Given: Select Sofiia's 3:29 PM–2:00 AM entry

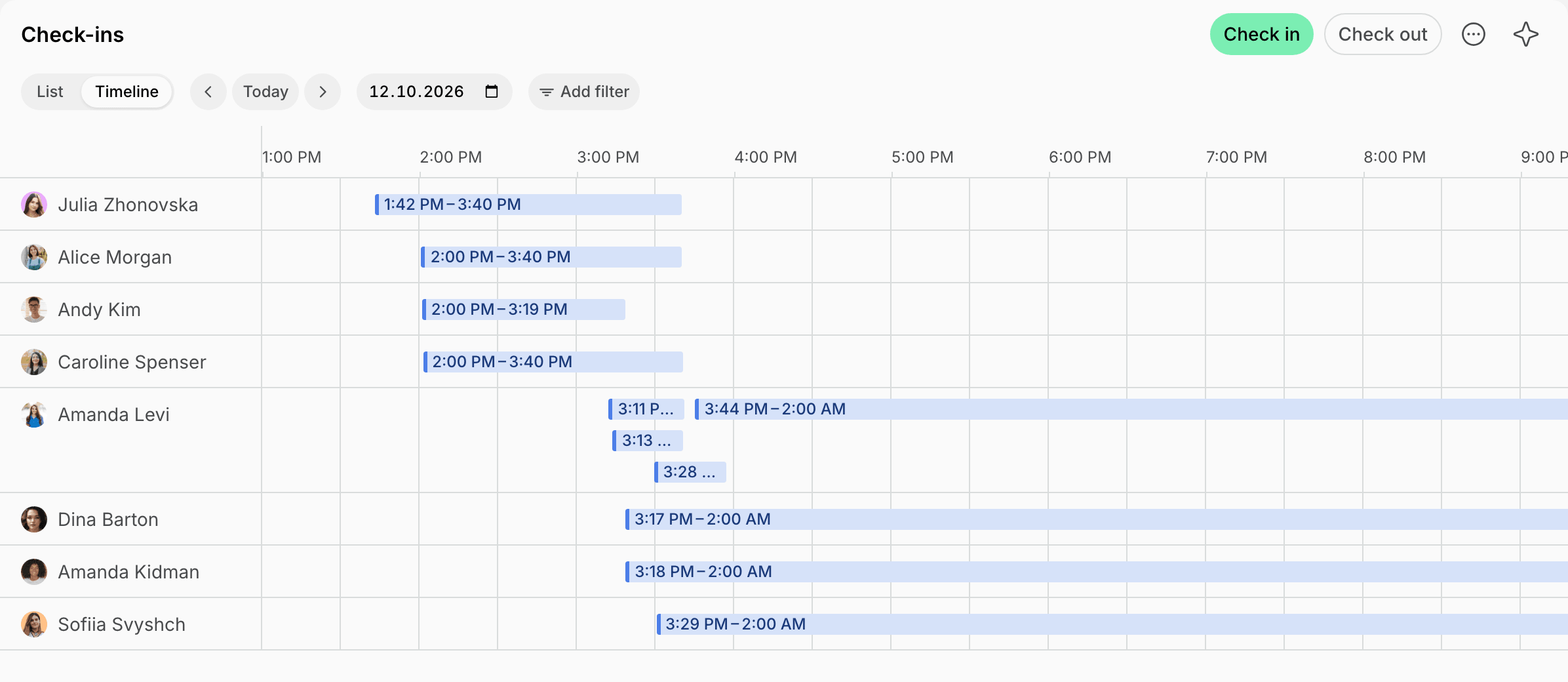Looking at the screenshot, I should tap(1112, 624).
